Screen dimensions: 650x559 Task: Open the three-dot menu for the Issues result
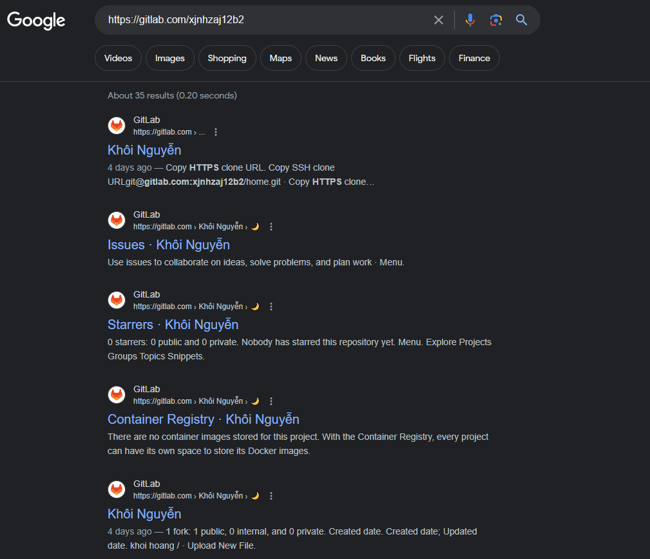[x=271, y=226]
